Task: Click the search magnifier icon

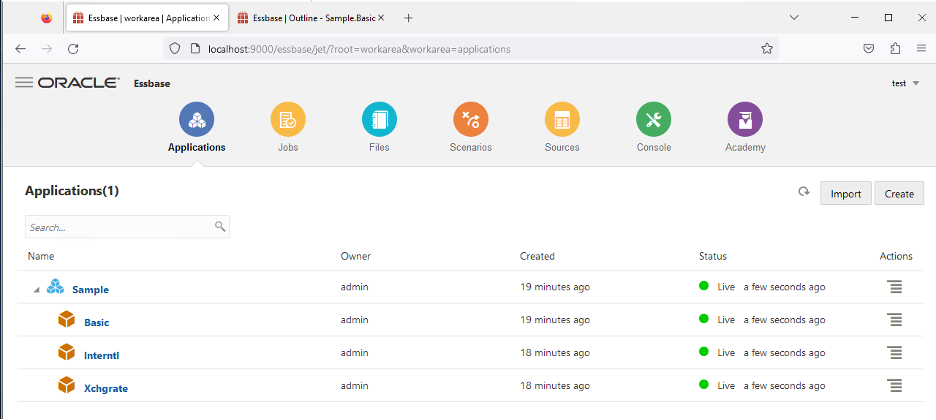Action: click(220, 226)
